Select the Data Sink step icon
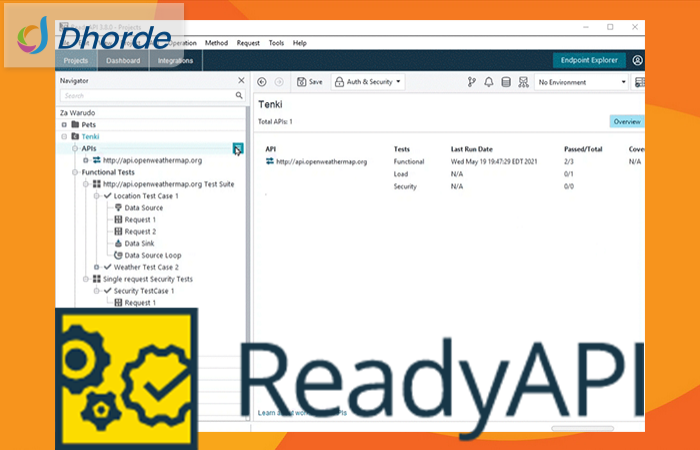Screen dimensions: 700x450 pos(118,243)
